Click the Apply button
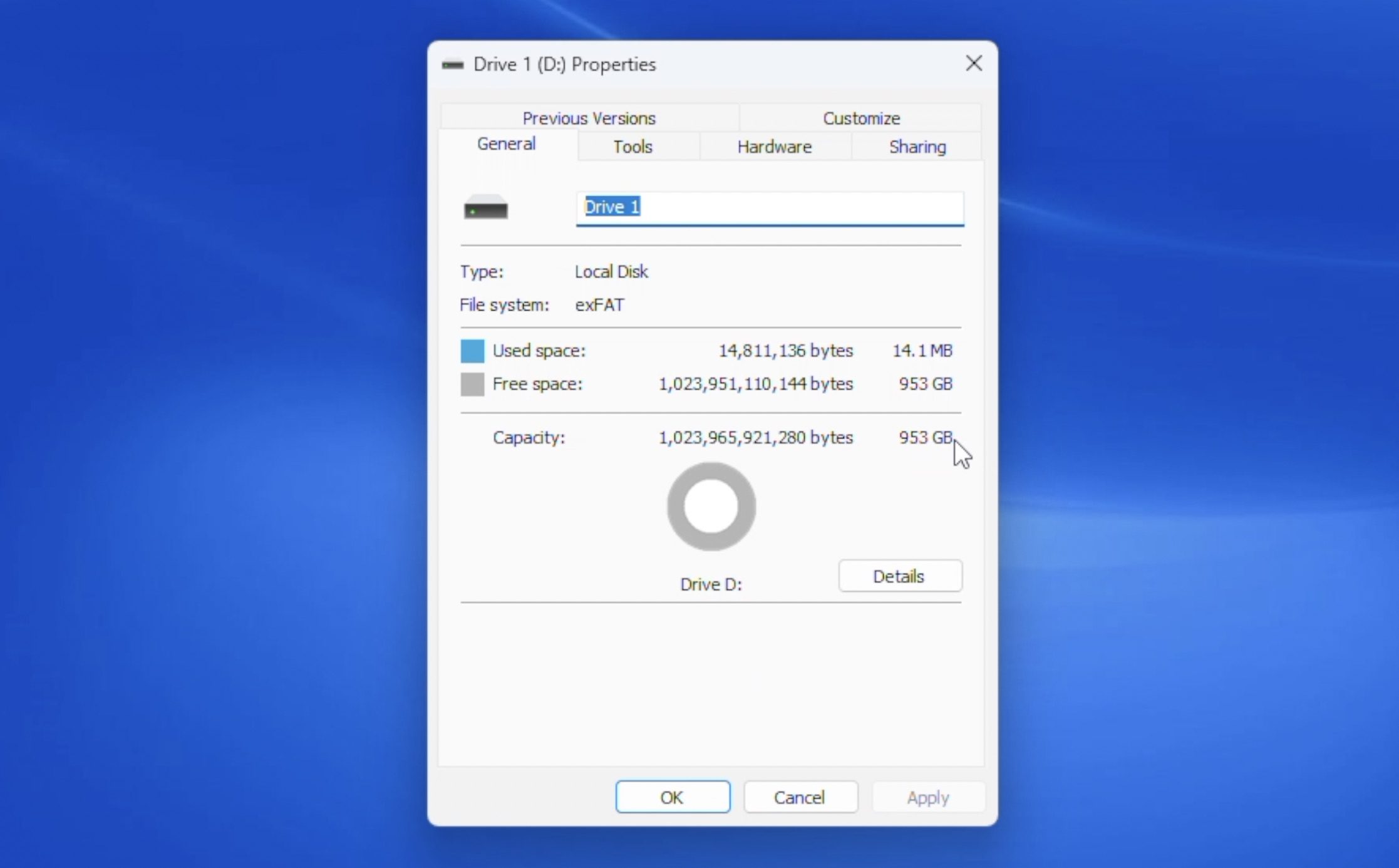 click(x=927, y=797)
